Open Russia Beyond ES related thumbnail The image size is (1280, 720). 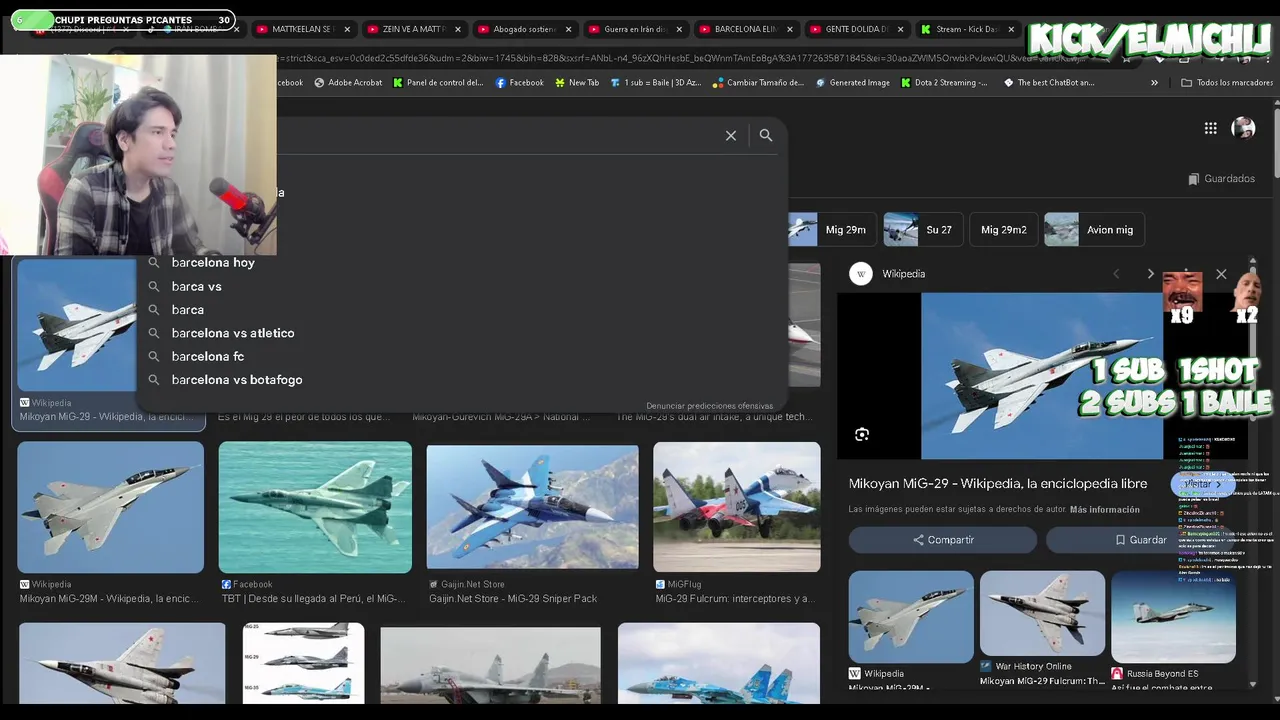tap(1173, 616)
